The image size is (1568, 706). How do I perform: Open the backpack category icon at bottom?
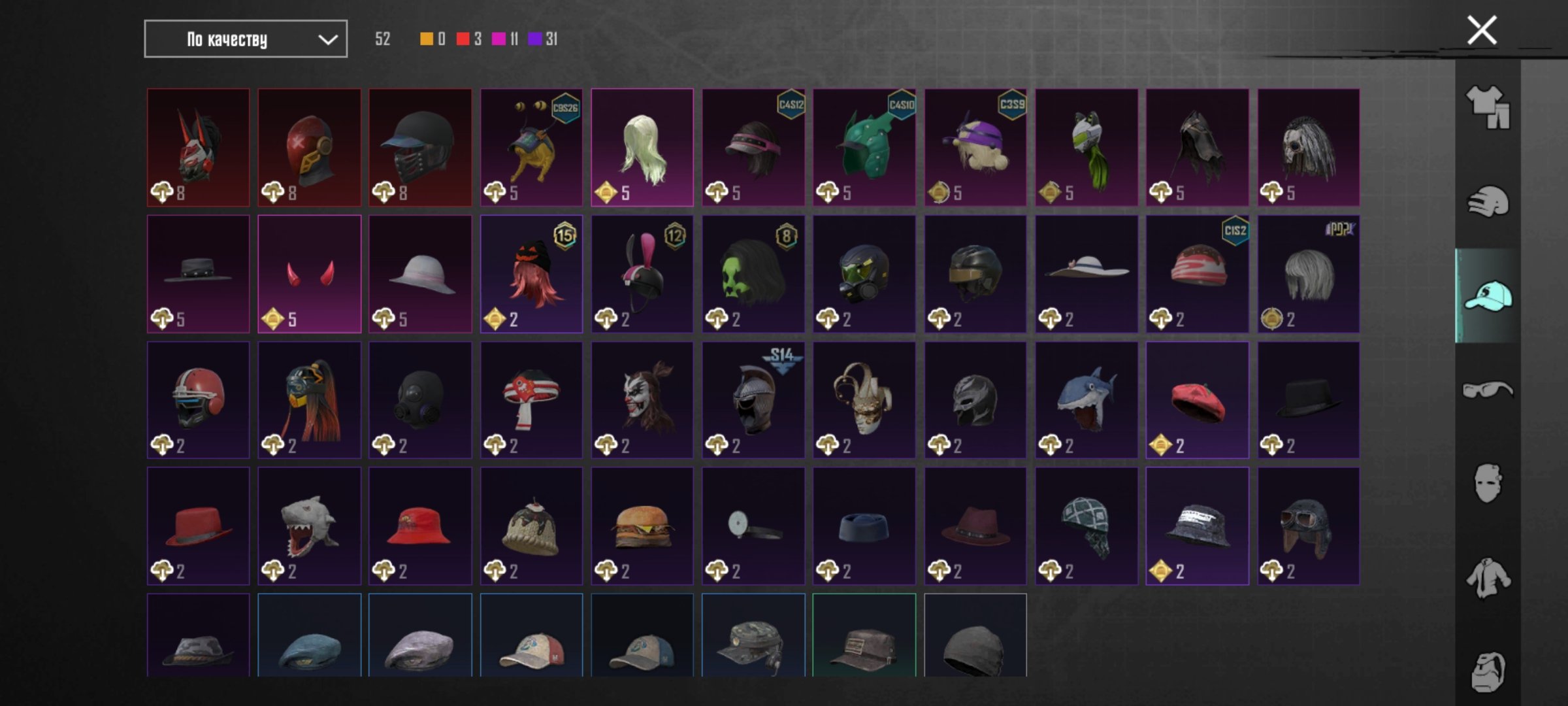click(1488, 671)
